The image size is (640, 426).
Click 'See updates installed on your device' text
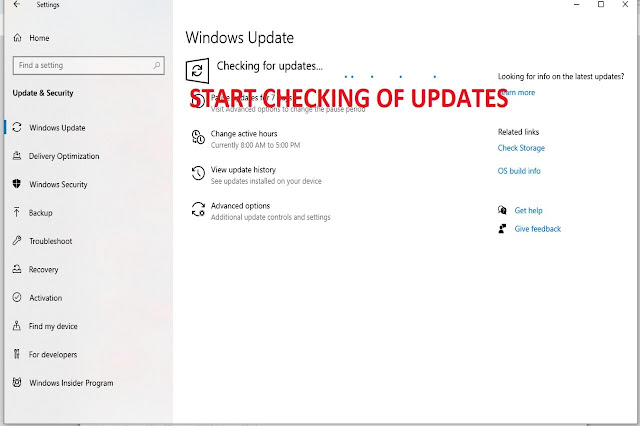click(266, 181)
